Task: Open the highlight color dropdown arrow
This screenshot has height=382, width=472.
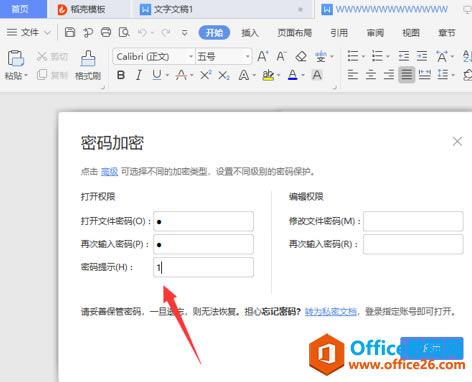Action: click(278, 75)
